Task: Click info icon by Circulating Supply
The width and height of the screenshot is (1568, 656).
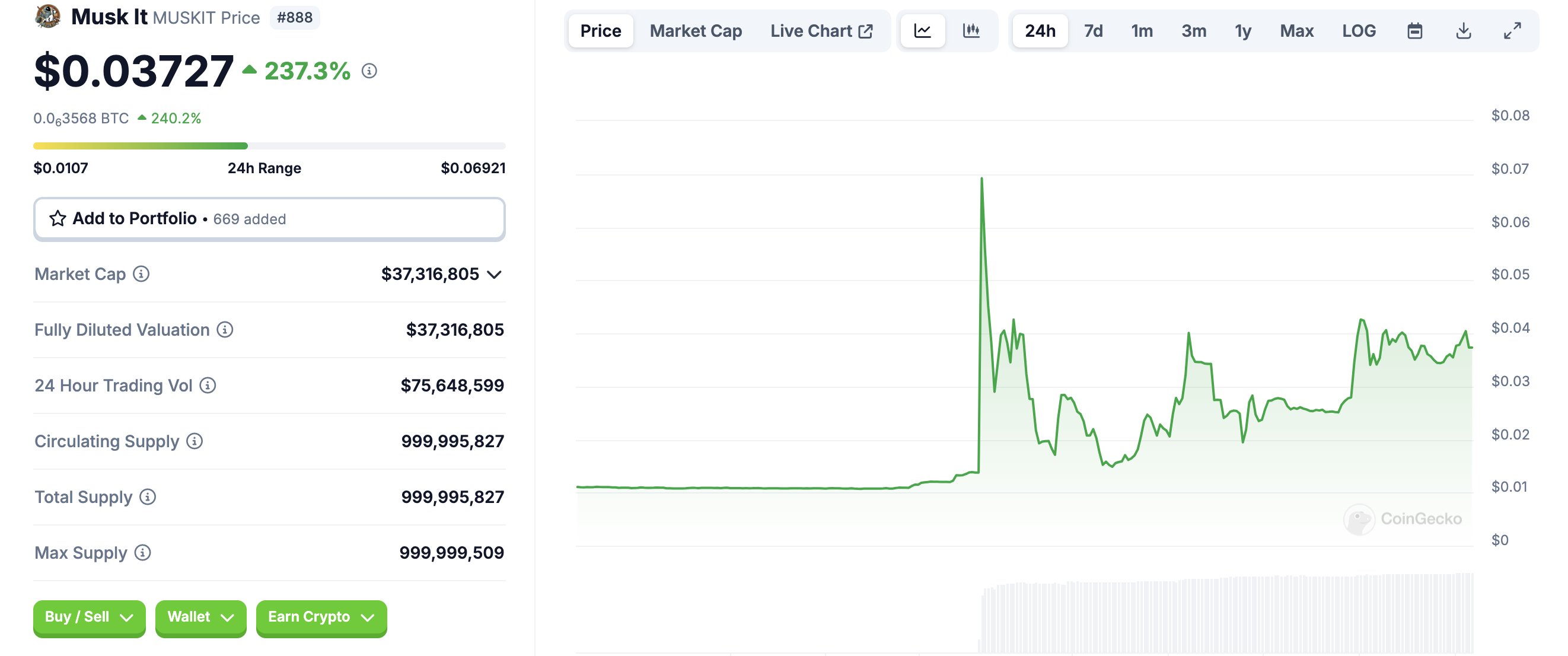Action: click(194, 441)
